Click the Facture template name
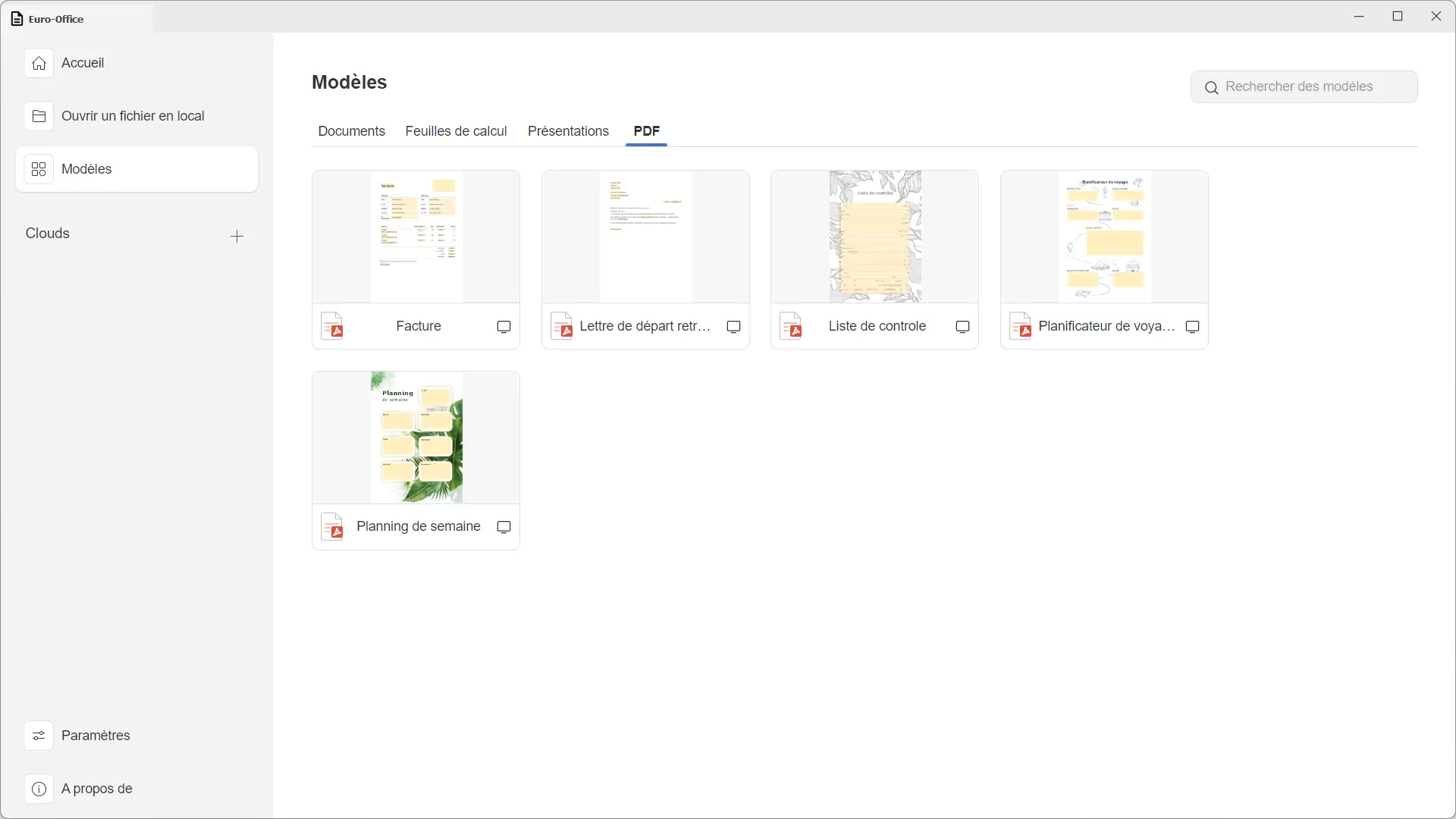The height and width of the screenshot is (819, 1456). point(419,326)
